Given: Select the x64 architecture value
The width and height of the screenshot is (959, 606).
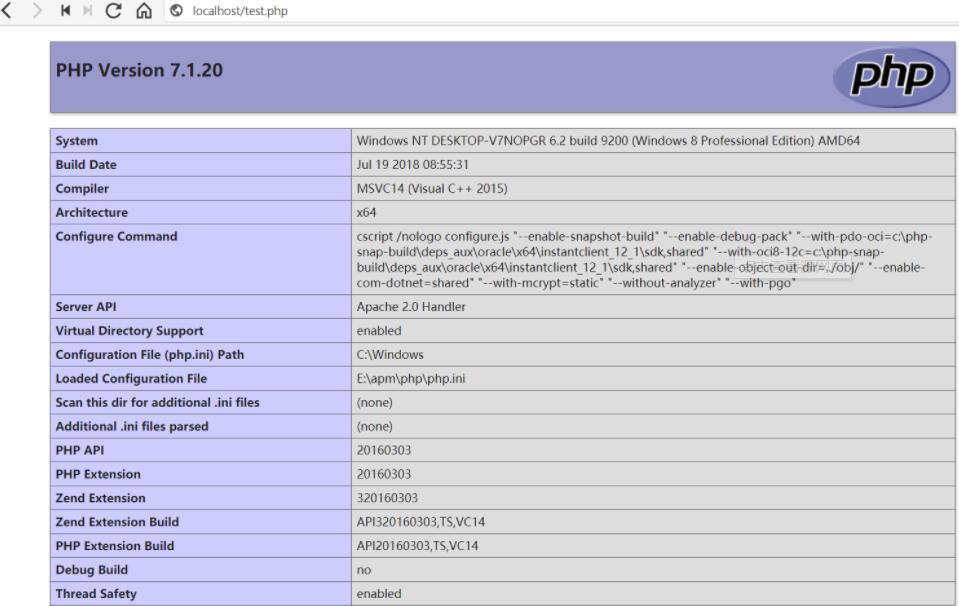Looking at the screenshot, I should (x=366, y=212).
